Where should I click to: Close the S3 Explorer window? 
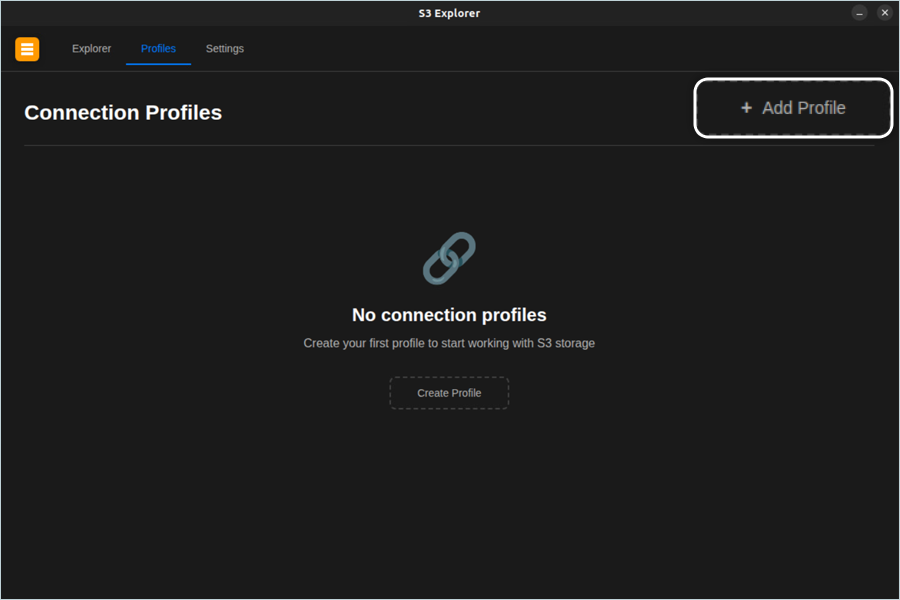pyautogui.click(x=884, y=13)
